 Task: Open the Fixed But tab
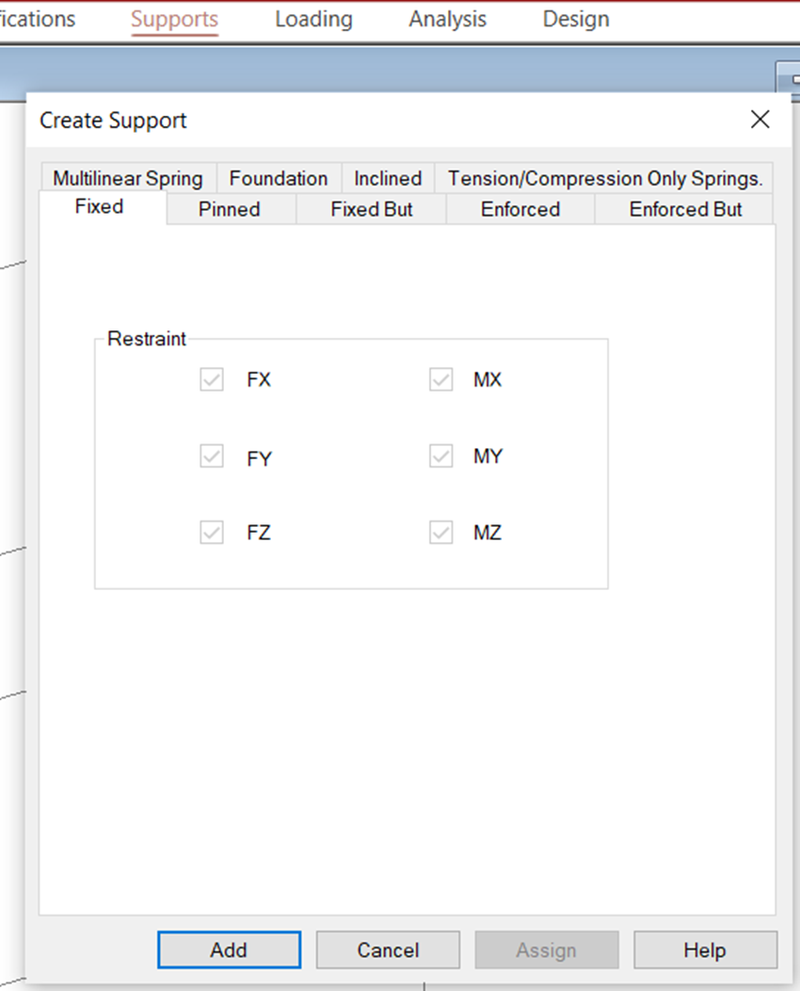click(372, 209)
